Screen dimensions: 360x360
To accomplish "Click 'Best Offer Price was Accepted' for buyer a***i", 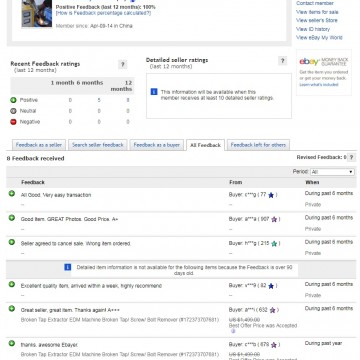I will (x=263, y=326).
